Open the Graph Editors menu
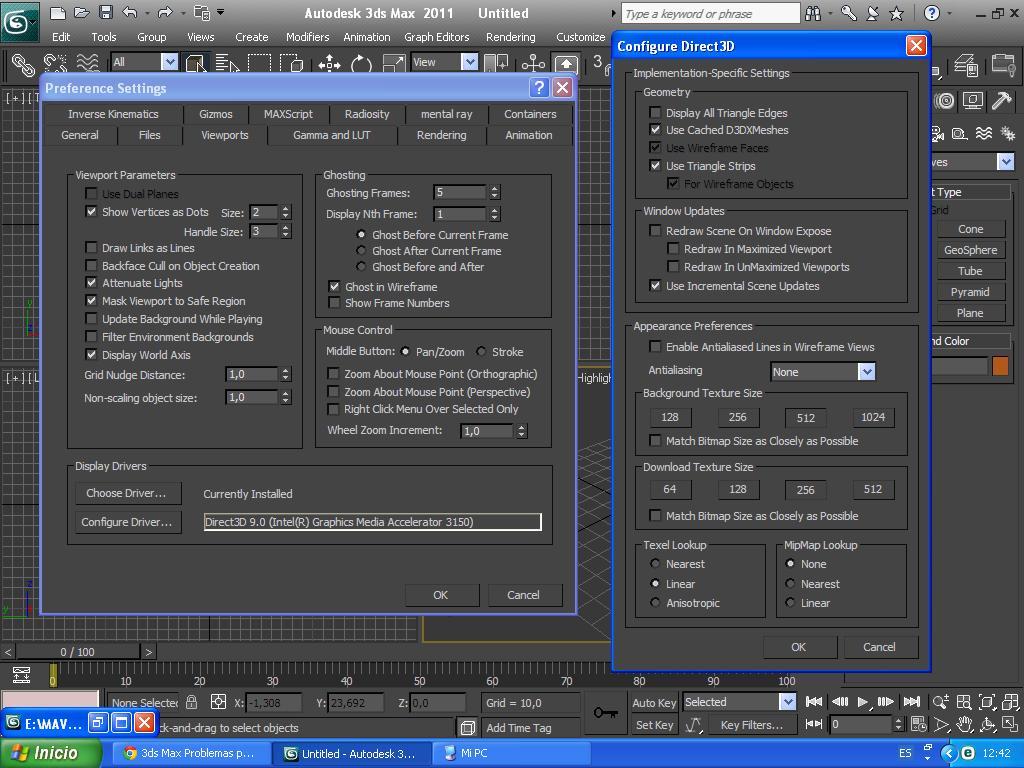Viewport: 1024px width, 768px height. click(436, 37)
